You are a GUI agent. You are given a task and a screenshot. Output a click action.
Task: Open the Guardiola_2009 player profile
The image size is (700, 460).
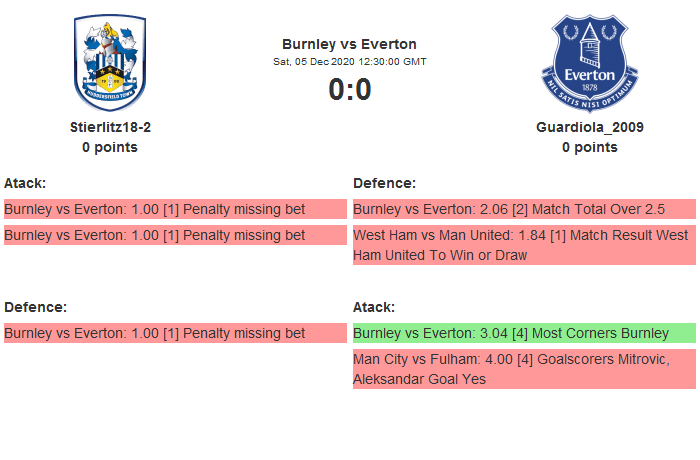[x=589, y=127]
